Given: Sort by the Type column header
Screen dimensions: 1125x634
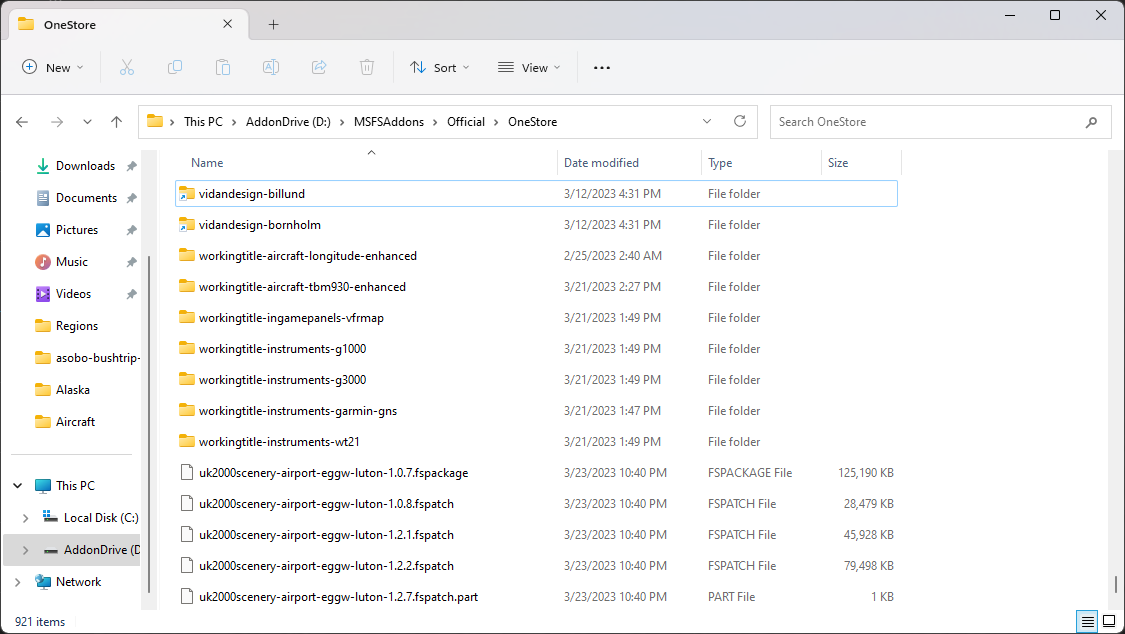Looking at the screenshot, I should click(x=761, y=163).
